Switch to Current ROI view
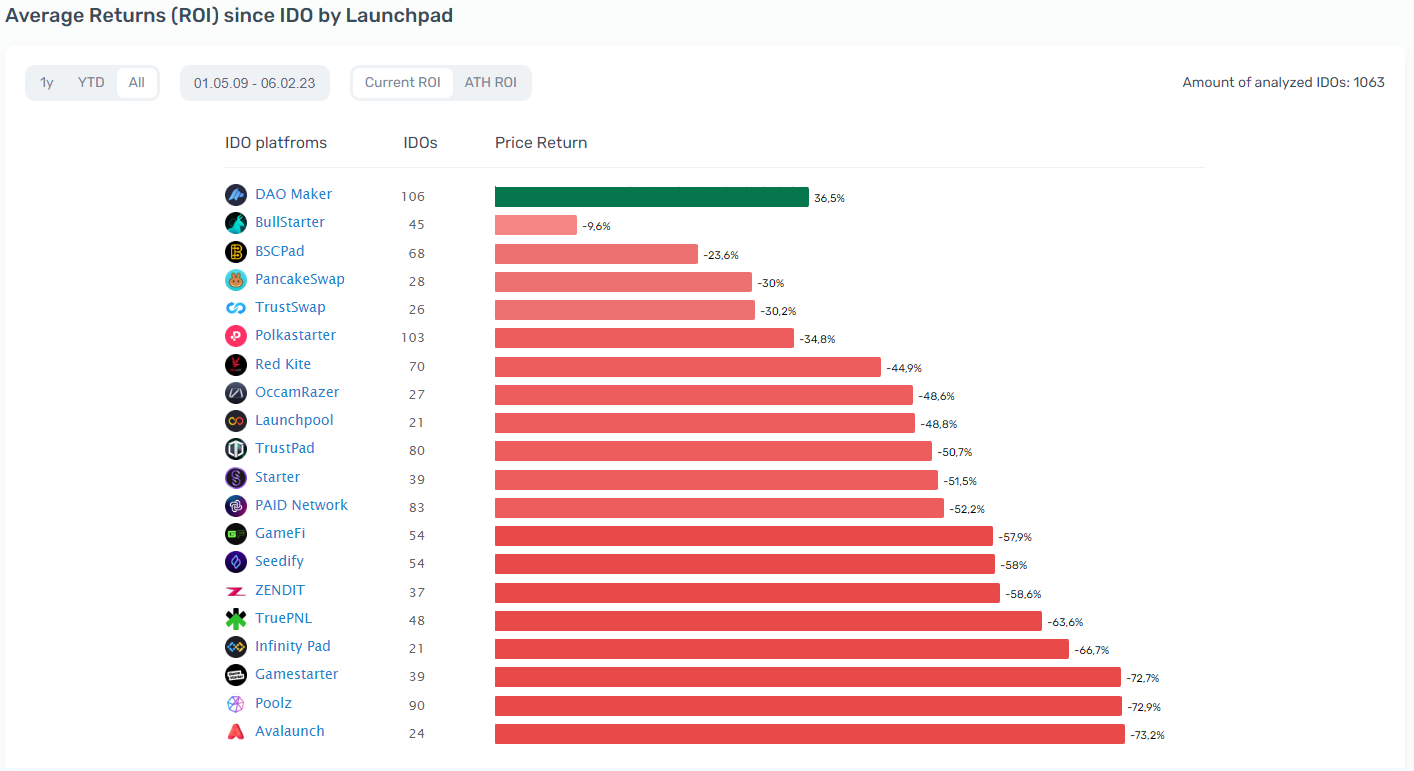This screenshot has height=771, width=1414. [403, 83]
